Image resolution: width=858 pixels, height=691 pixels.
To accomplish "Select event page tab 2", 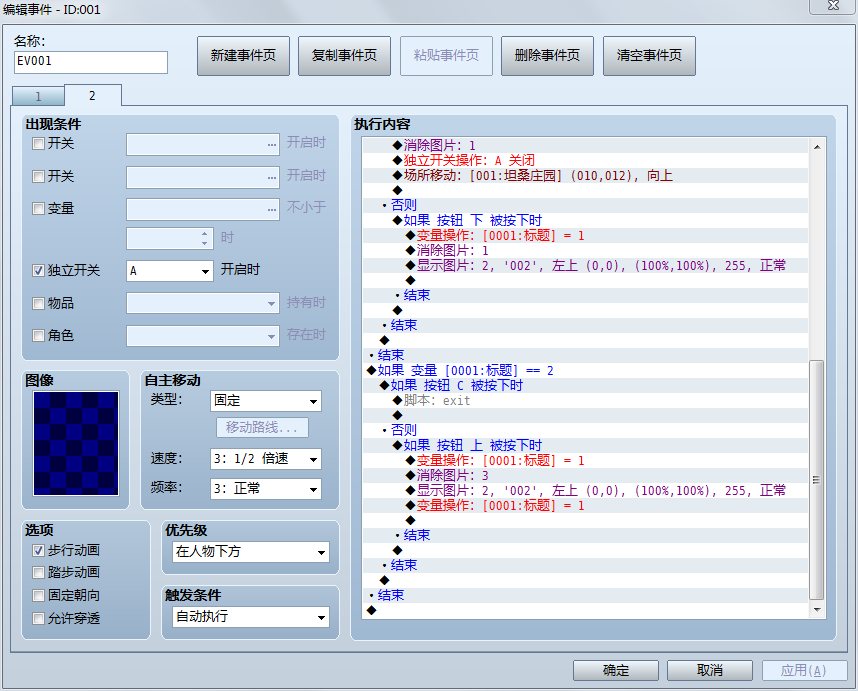I will [92, 96].
